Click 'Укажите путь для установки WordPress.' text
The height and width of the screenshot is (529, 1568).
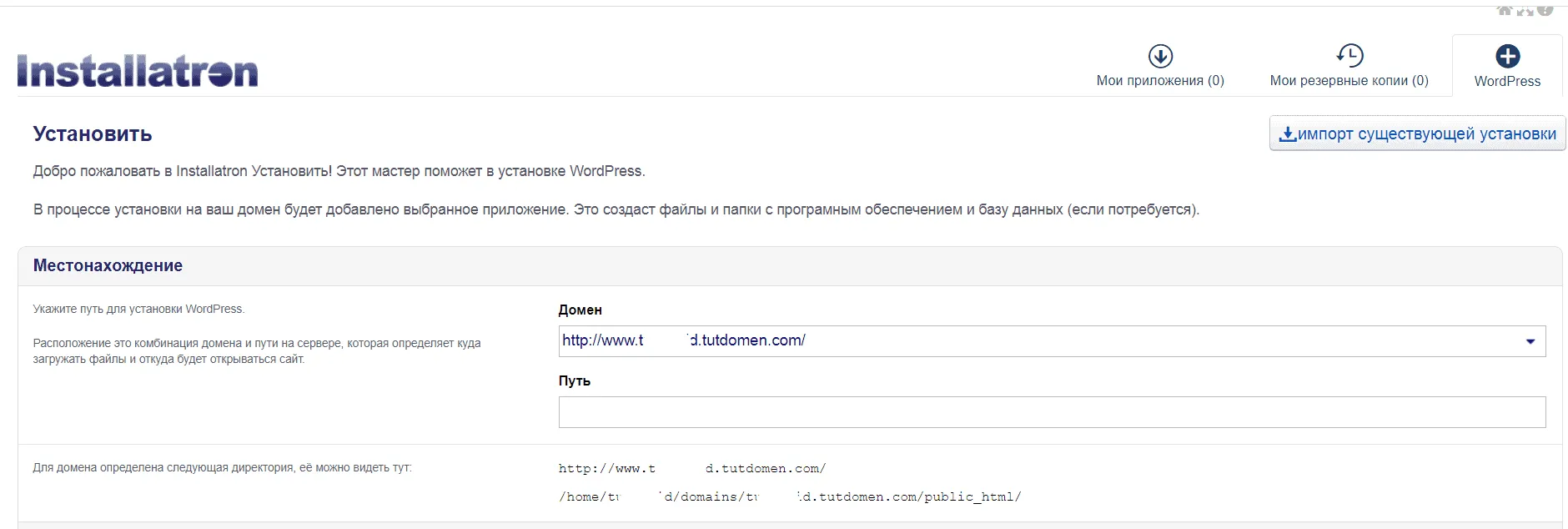pyautogui.click(x=138, y=309)
